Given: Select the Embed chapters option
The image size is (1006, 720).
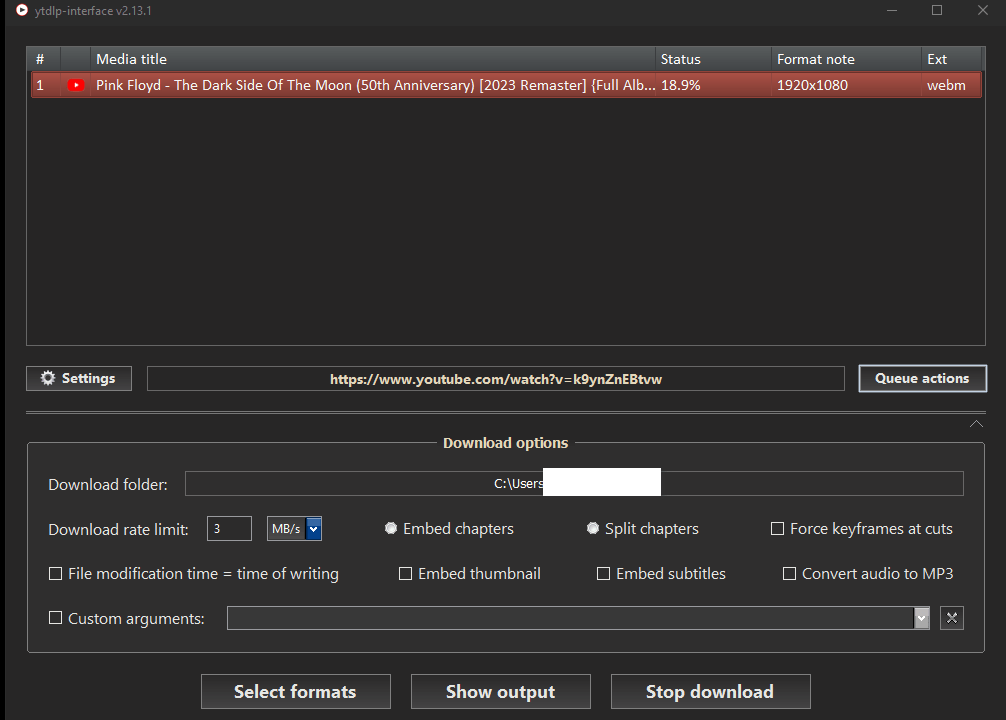Looking at the screenshot, I should 391,528.
